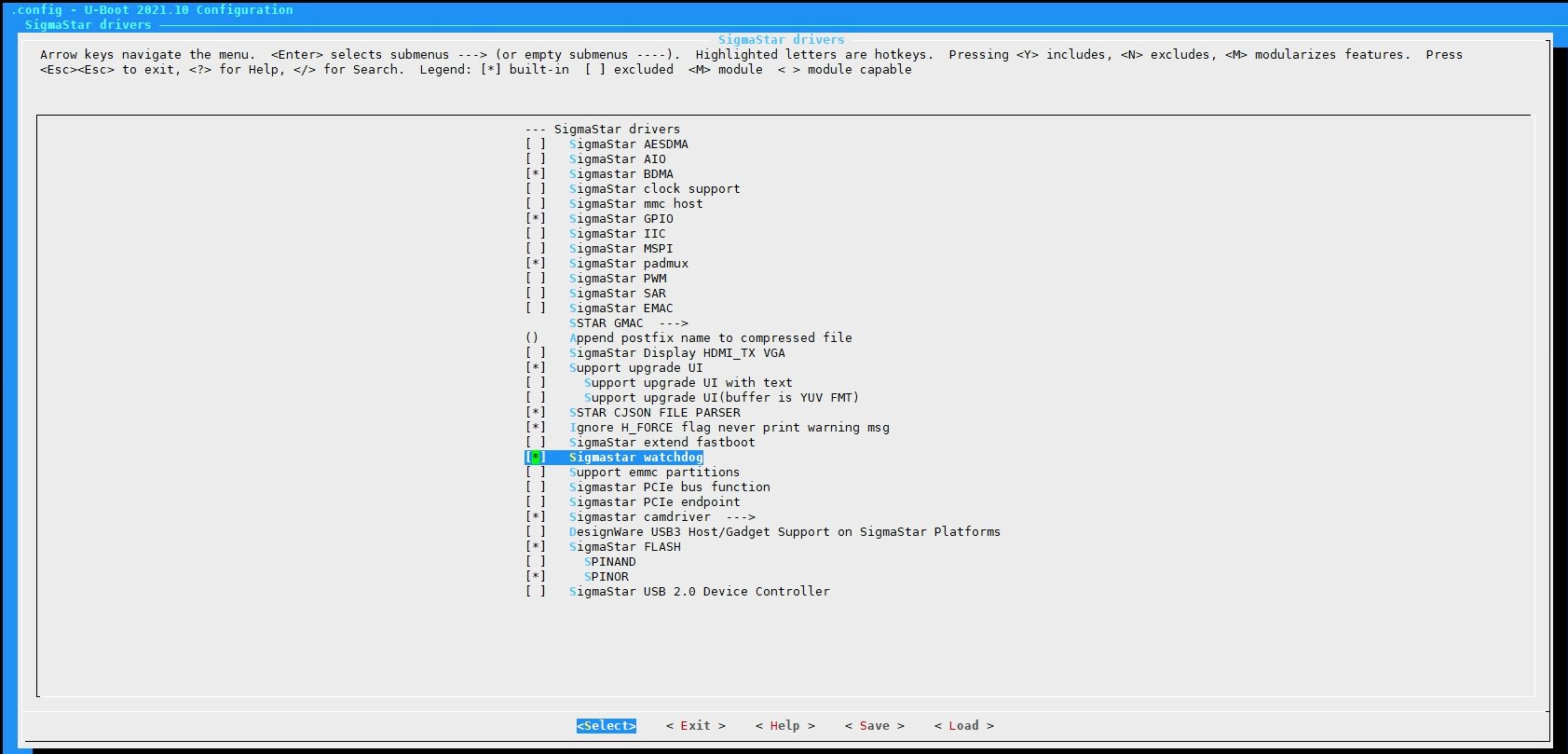The image size is (1568, 754).
Task: Toggle SigmaStar AIO option
Action: pyautogui.click(x=595, y=159)
